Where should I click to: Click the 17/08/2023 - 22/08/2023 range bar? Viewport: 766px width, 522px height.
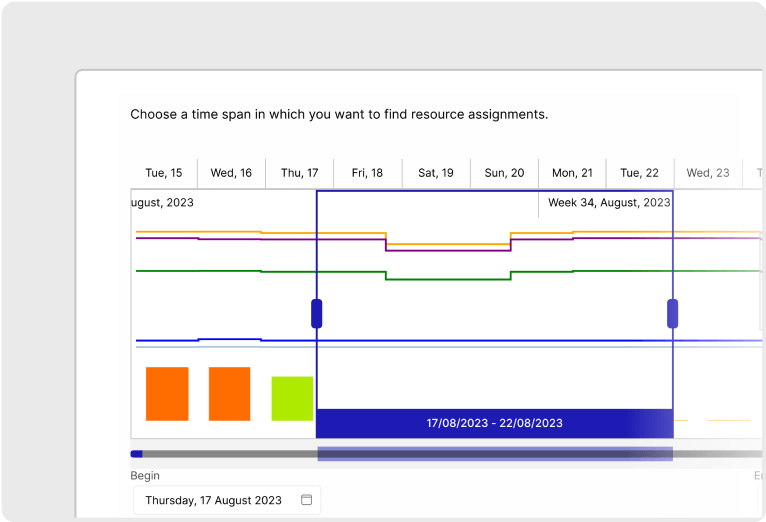494,423
